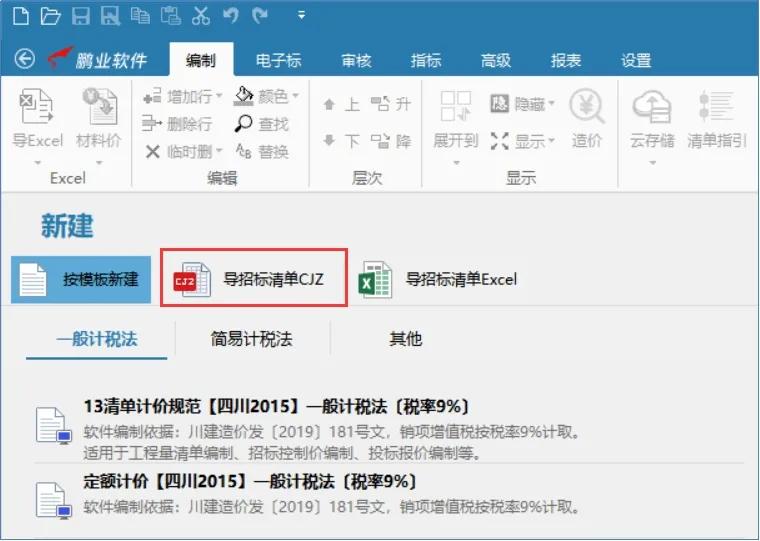Open the 颜色 color fill dropdown

click(x=296, y=97)
